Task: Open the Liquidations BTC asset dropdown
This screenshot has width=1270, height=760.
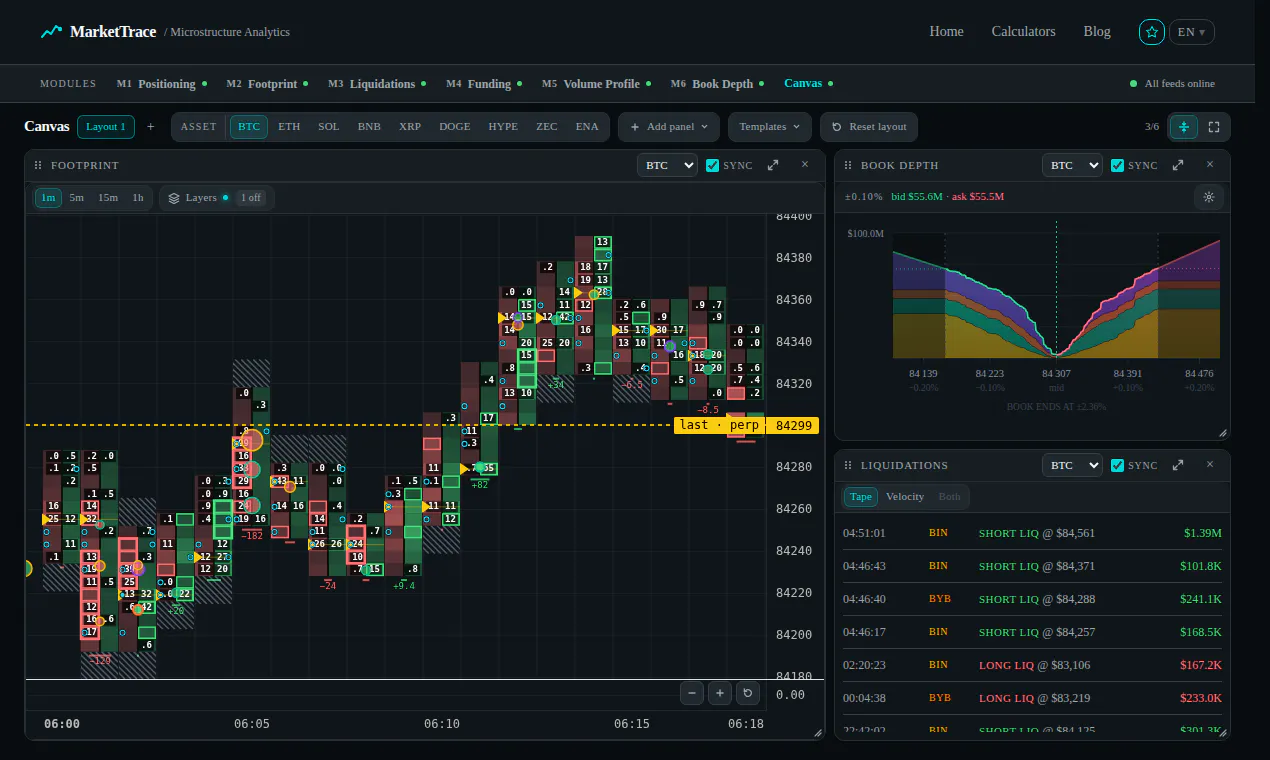Action: click(x=1072, y=465)
